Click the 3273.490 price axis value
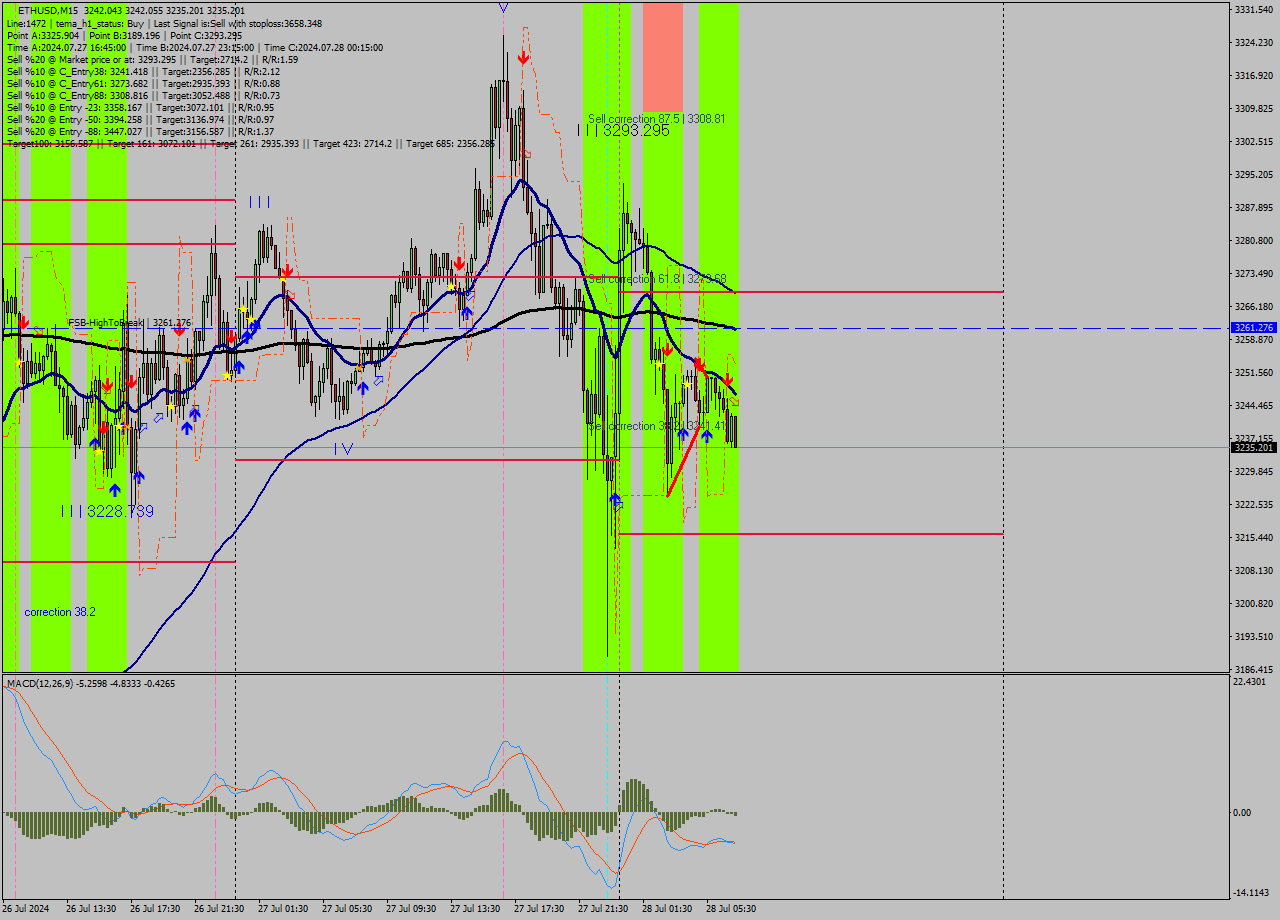The image size is (1280, 920). (1253, 273)
